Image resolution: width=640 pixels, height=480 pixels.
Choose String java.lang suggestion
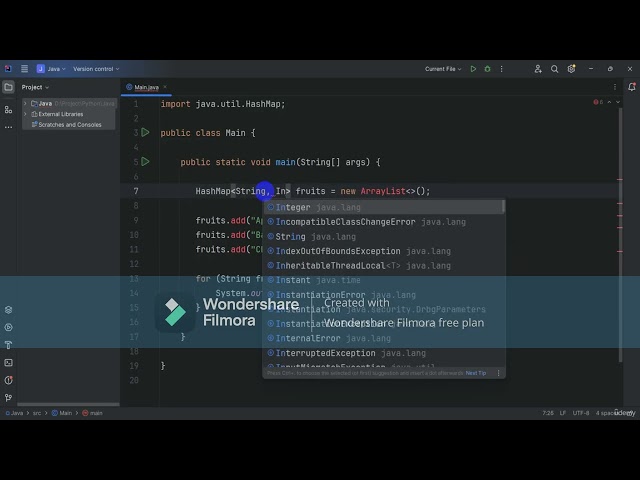(x=384, y=237)
